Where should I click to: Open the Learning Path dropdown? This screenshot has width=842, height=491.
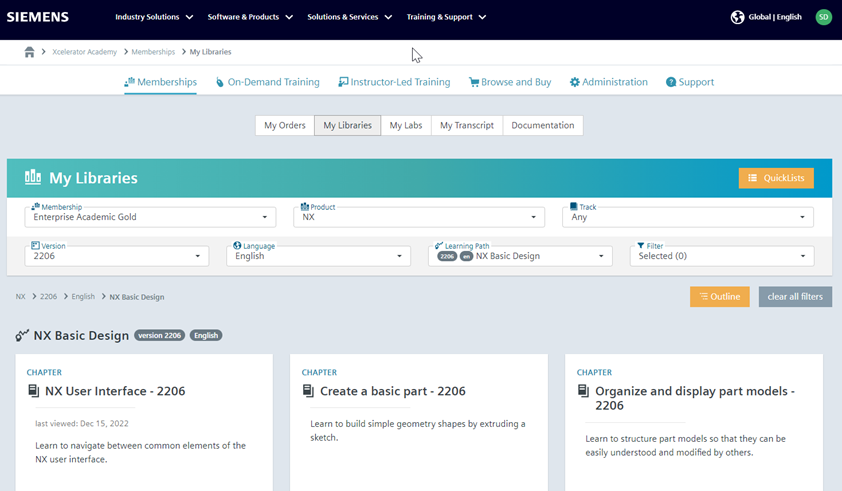click(x=520, y=256)
